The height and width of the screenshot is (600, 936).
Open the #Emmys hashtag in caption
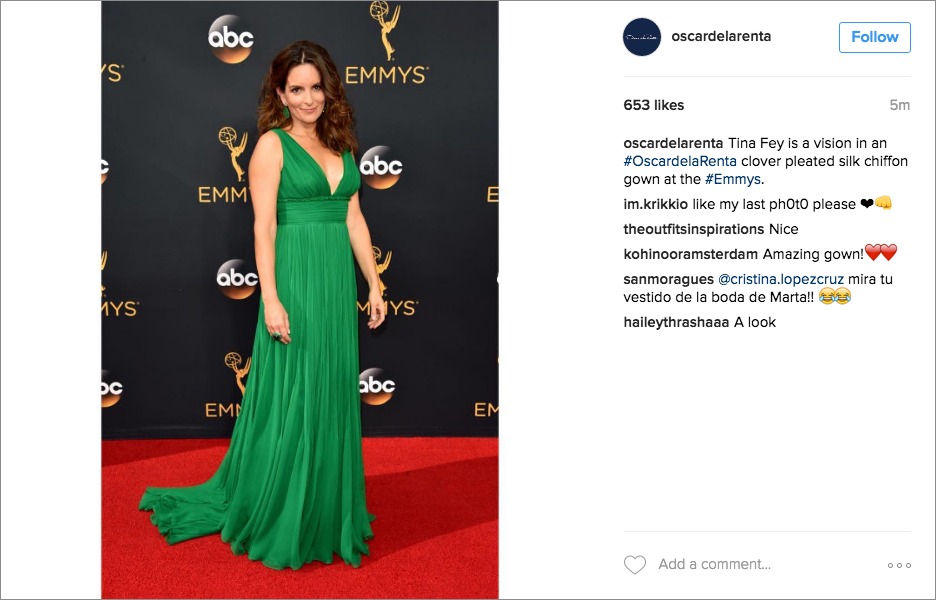point(732,179)
